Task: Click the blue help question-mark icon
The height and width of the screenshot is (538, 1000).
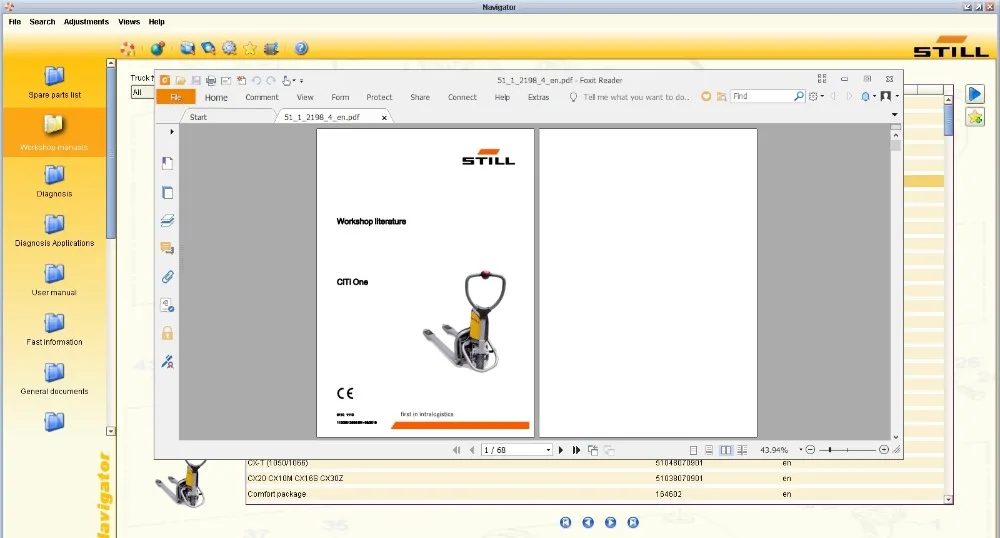Action: (x=301, y=48)
